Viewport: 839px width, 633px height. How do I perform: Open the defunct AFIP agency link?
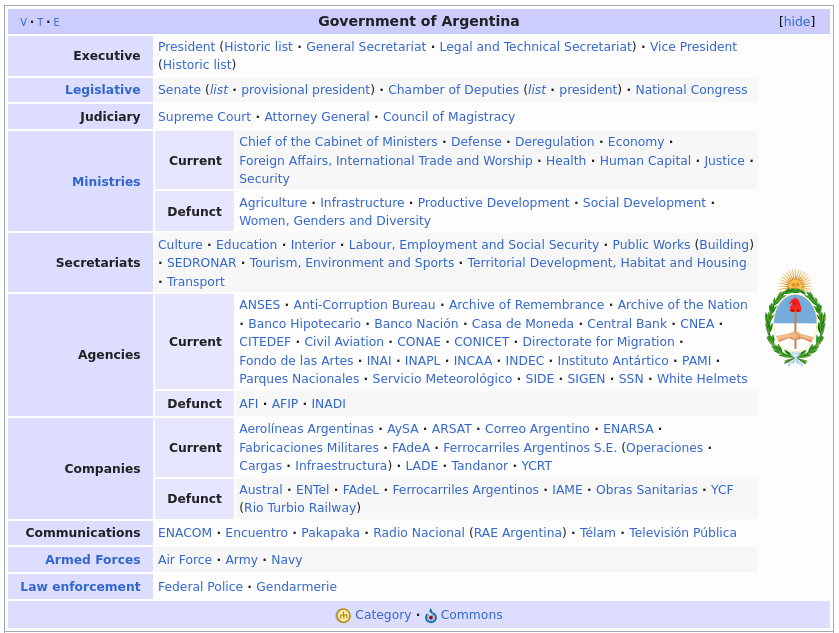[x=285, y=403]
